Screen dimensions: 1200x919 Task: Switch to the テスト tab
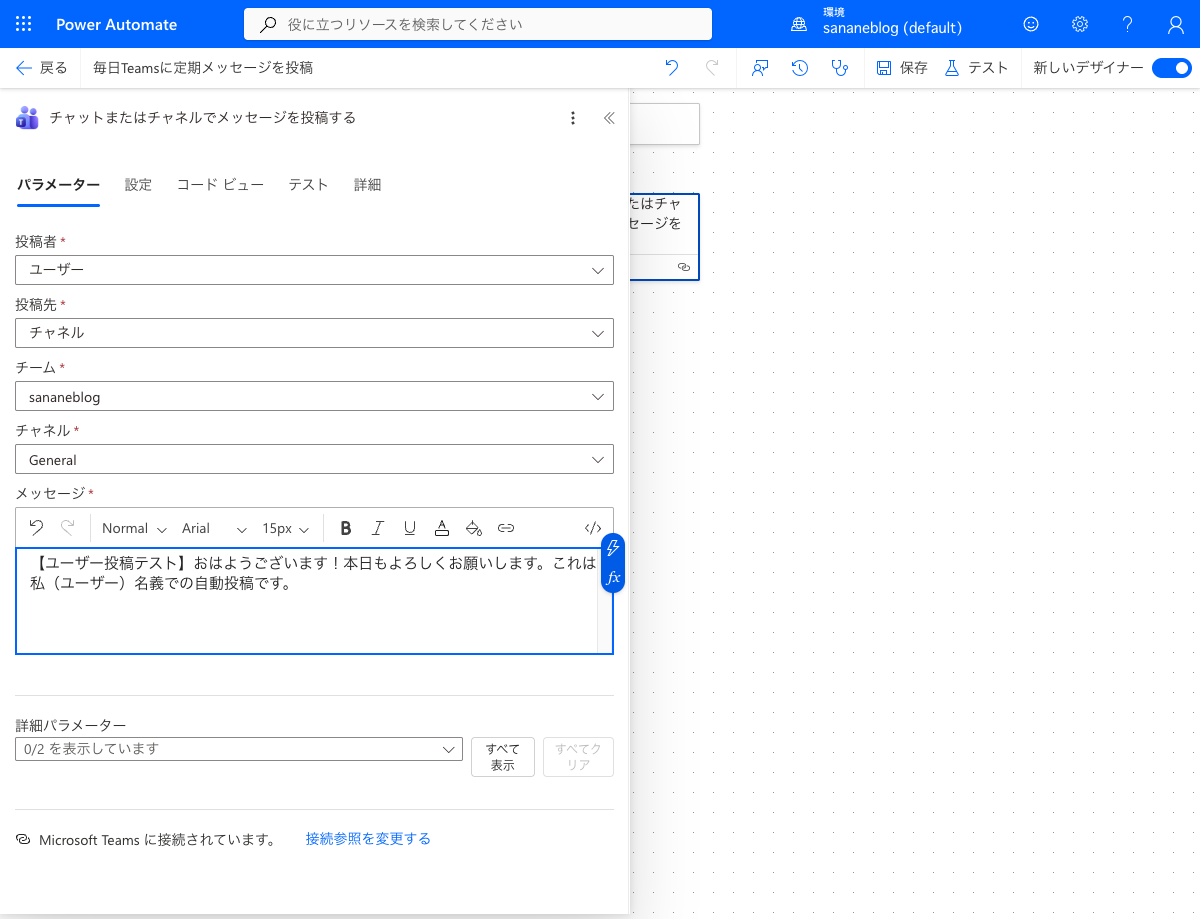coord(308,185)
